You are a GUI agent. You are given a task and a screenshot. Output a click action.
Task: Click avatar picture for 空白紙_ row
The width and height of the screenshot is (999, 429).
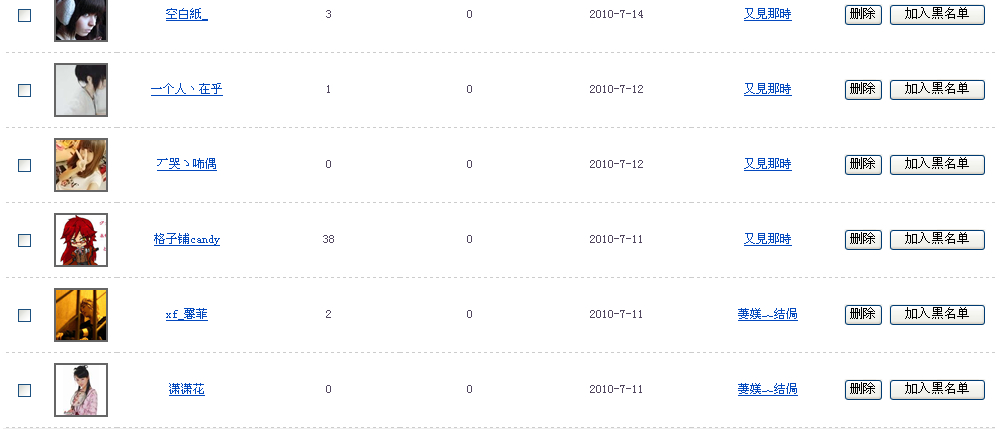(x=81, y=18)
